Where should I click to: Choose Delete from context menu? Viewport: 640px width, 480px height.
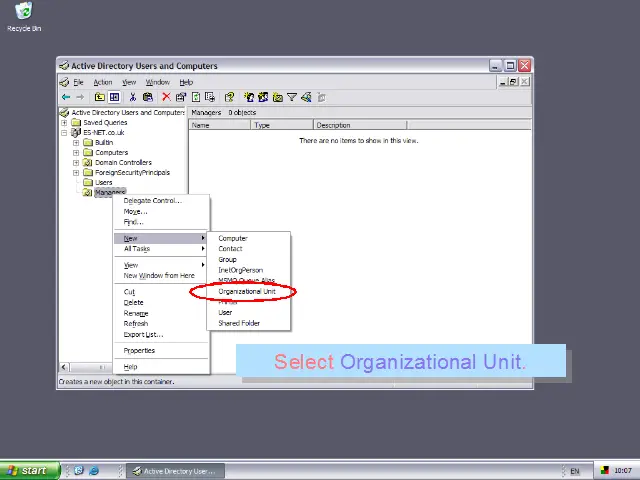click(x=161, y=302)
